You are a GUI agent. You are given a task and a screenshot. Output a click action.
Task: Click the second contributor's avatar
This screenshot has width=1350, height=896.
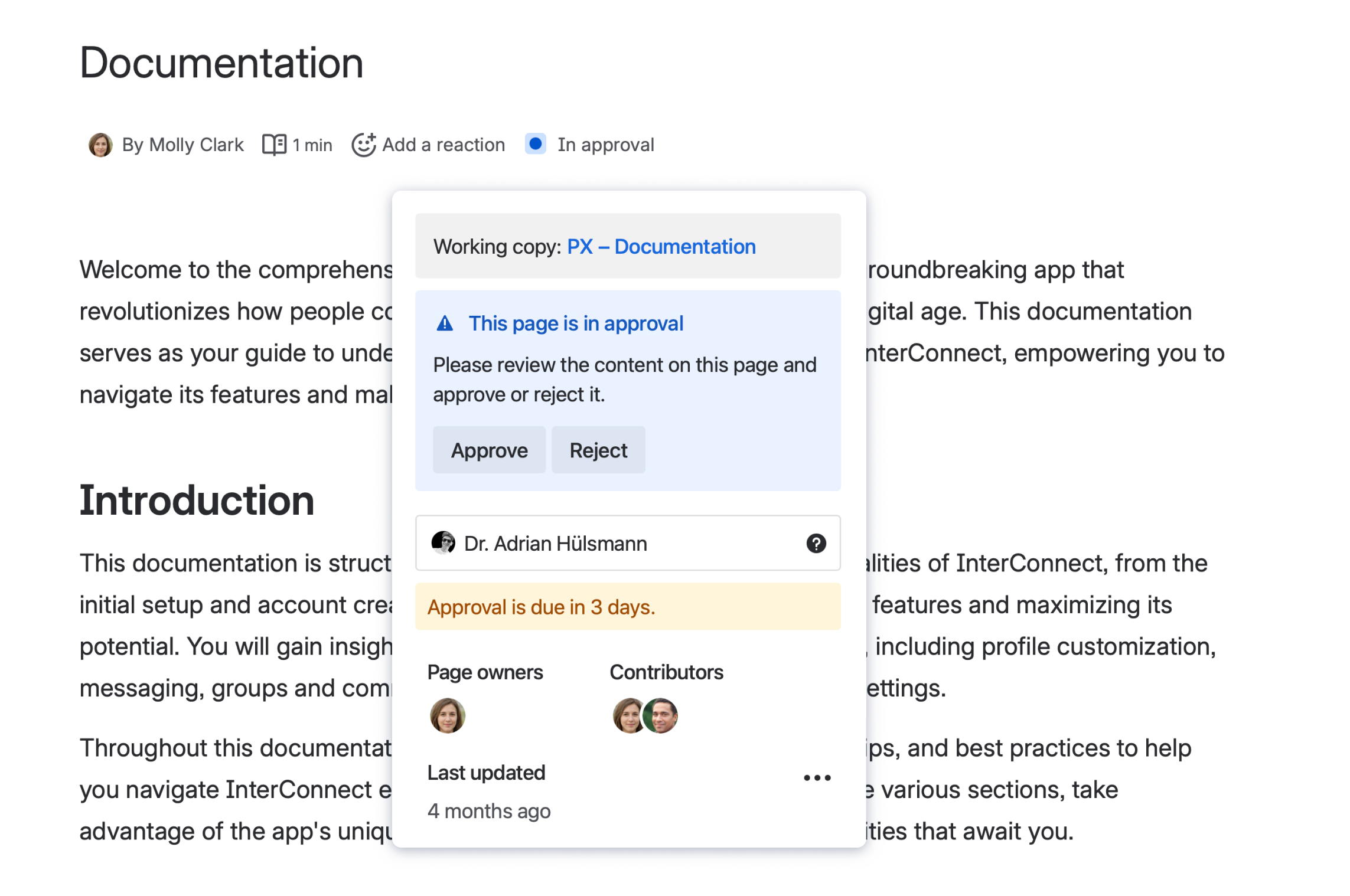click(x=661, y=715)
